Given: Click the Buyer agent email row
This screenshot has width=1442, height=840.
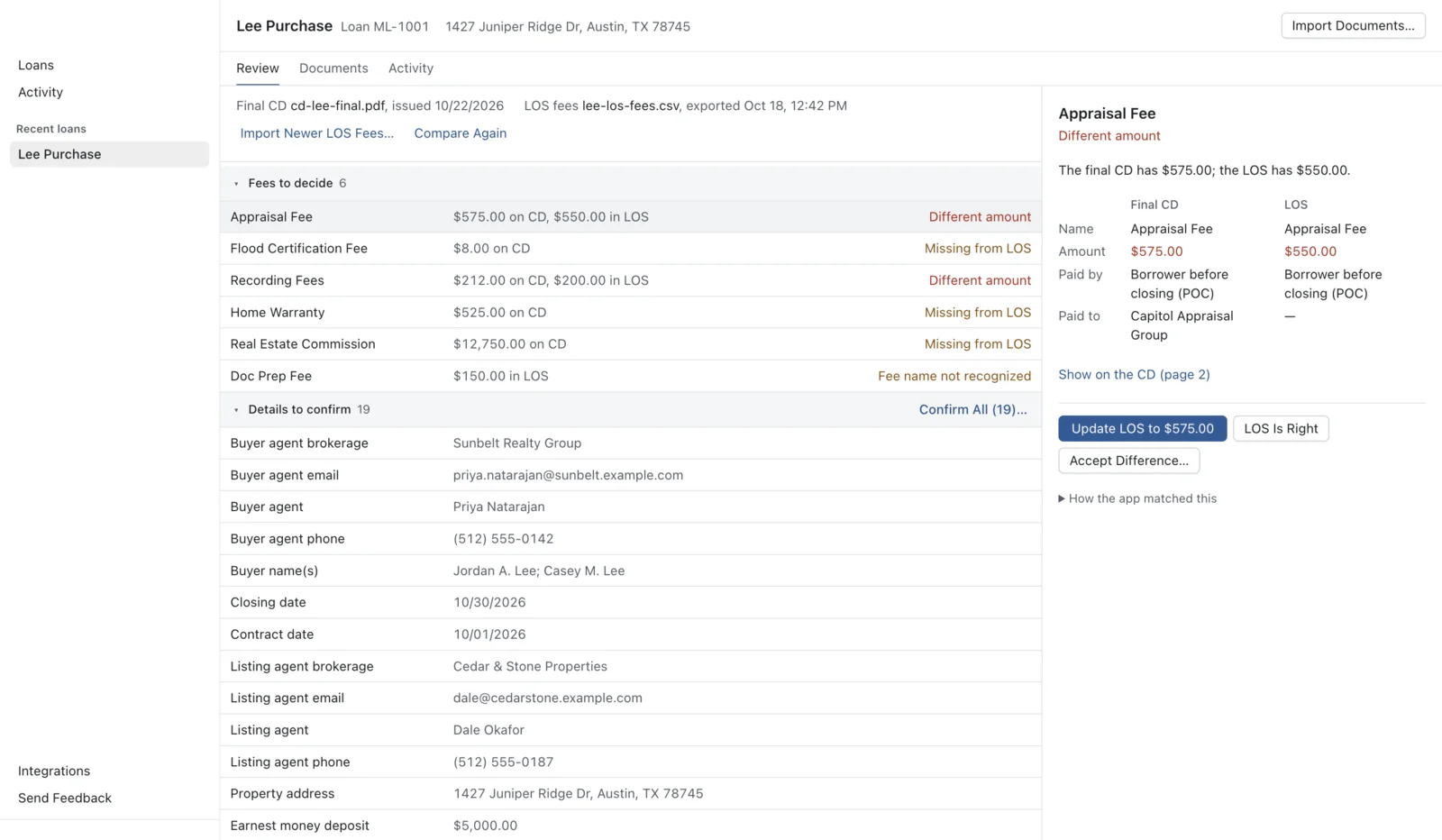Looking at the screenshot, I should 631,475.
